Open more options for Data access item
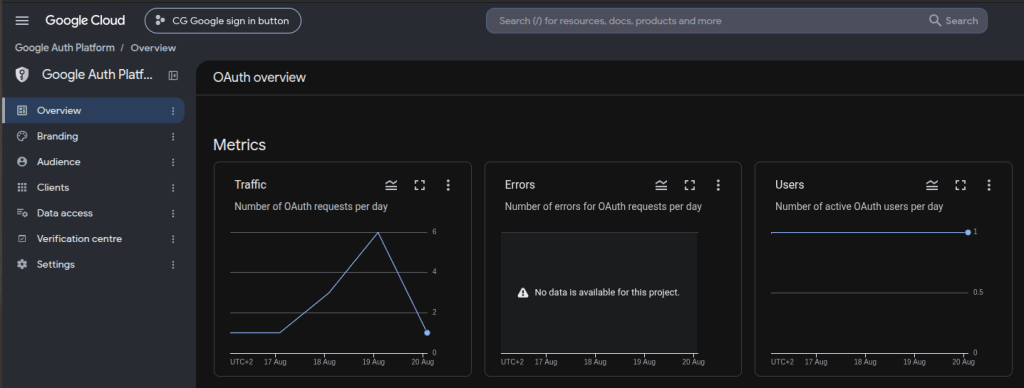1024x388 pixels. click(x=173, y=214)
